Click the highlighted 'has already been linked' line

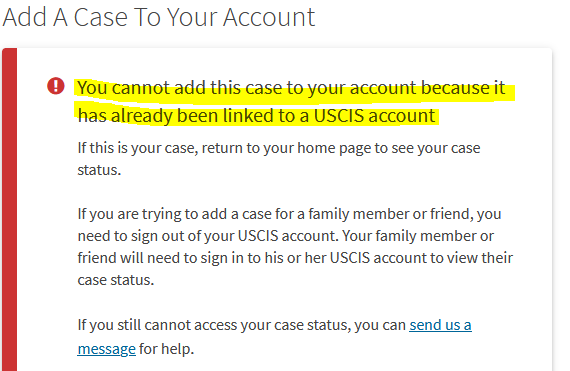tap(256, 116)
